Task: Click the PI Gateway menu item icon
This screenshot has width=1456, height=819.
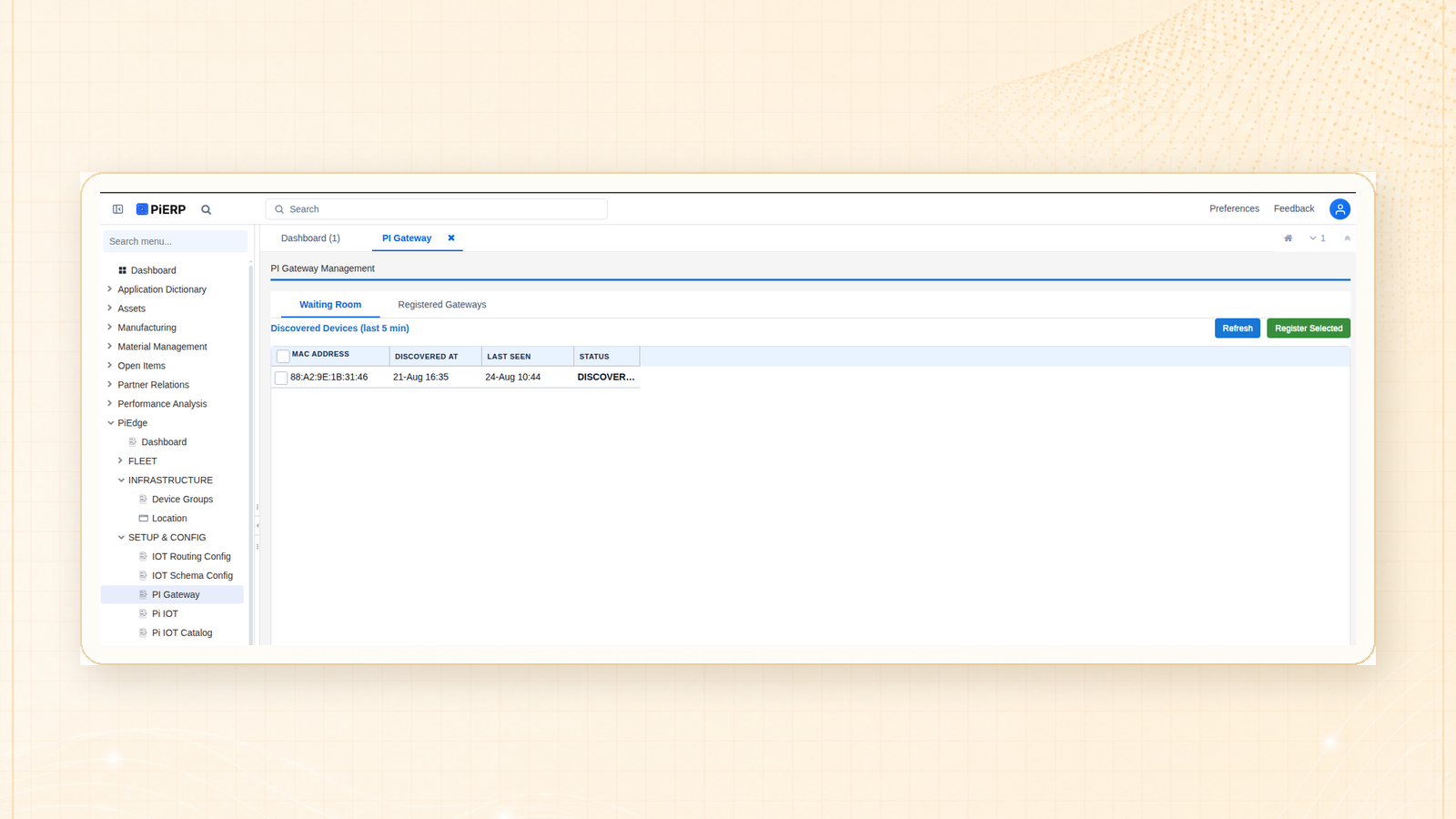Action: [143, 595]
